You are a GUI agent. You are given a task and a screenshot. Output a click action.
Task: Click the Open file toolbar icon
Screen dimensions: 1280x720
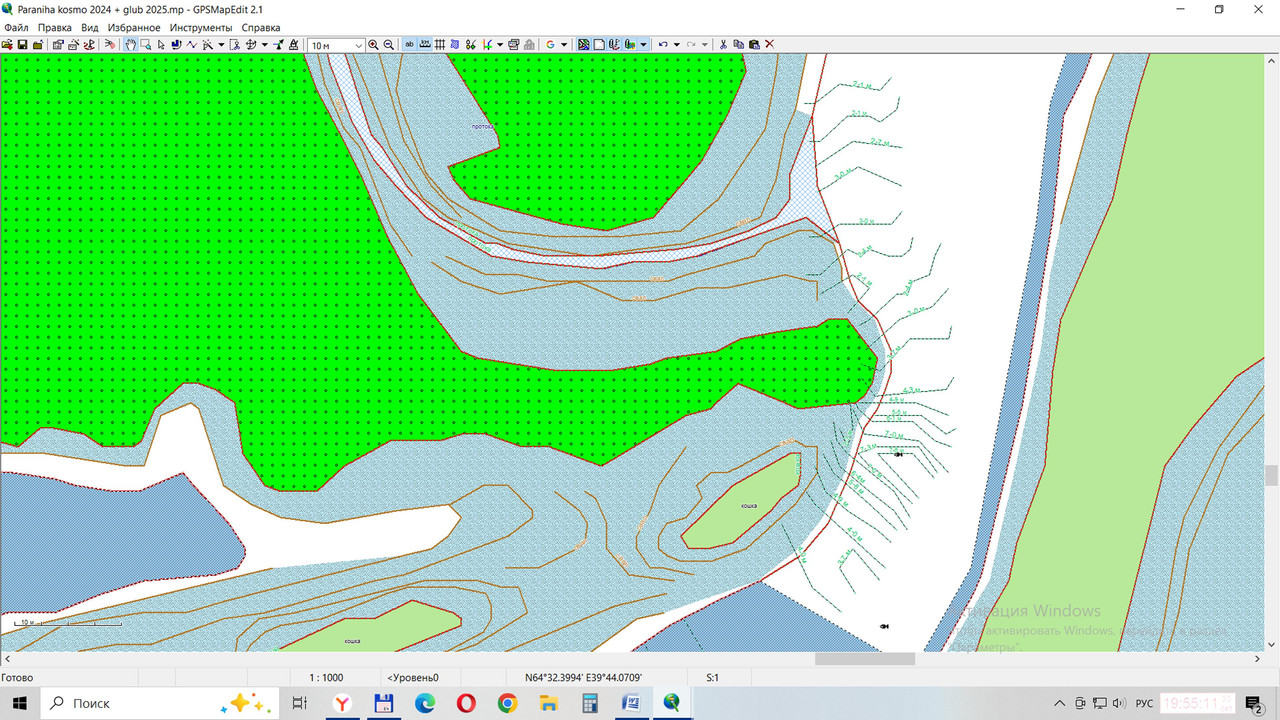[x=7, y=45]
